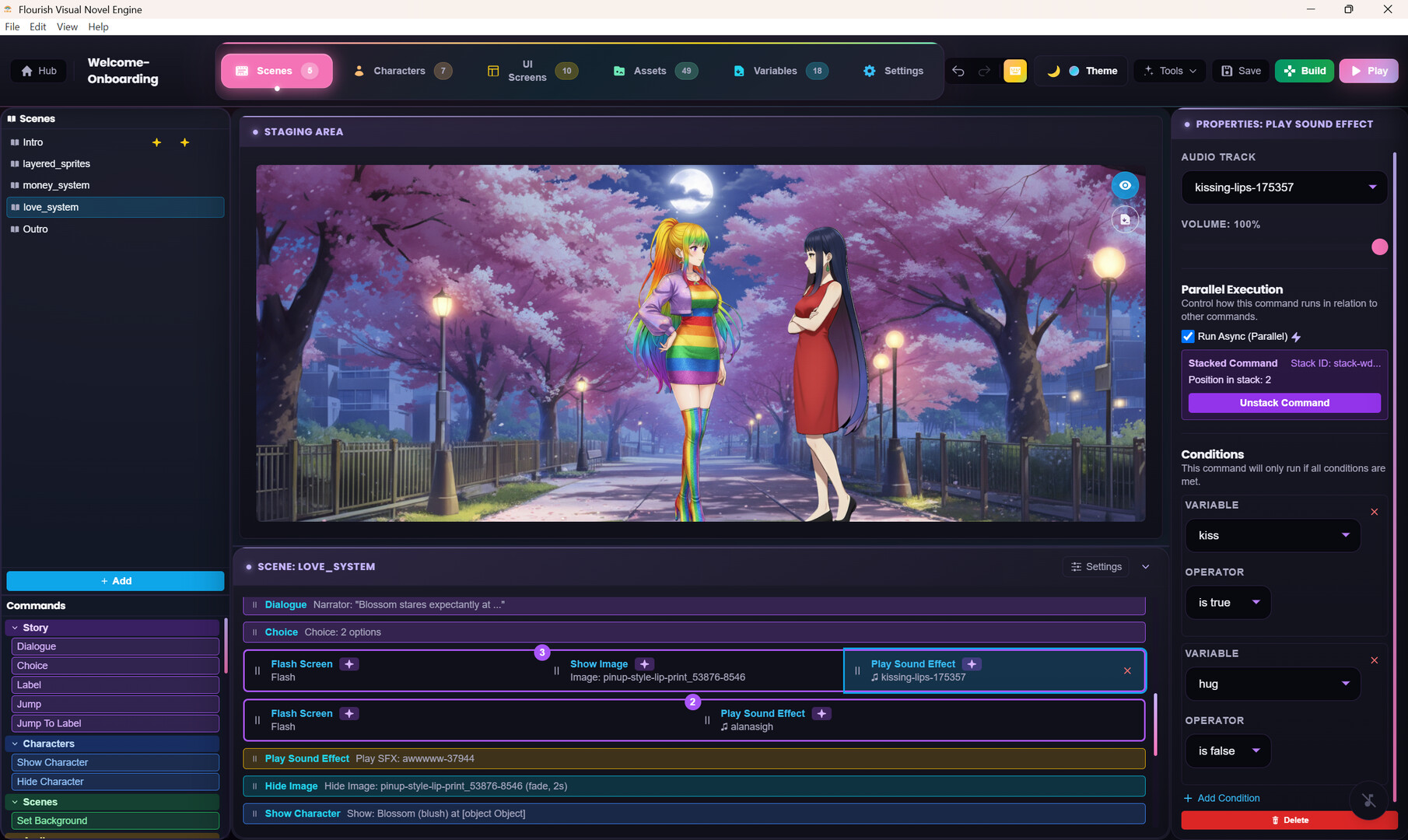The image size is (1408, 840).
Task: Toggle the dark mode Theme button
Action: (x=1083, y=71)
